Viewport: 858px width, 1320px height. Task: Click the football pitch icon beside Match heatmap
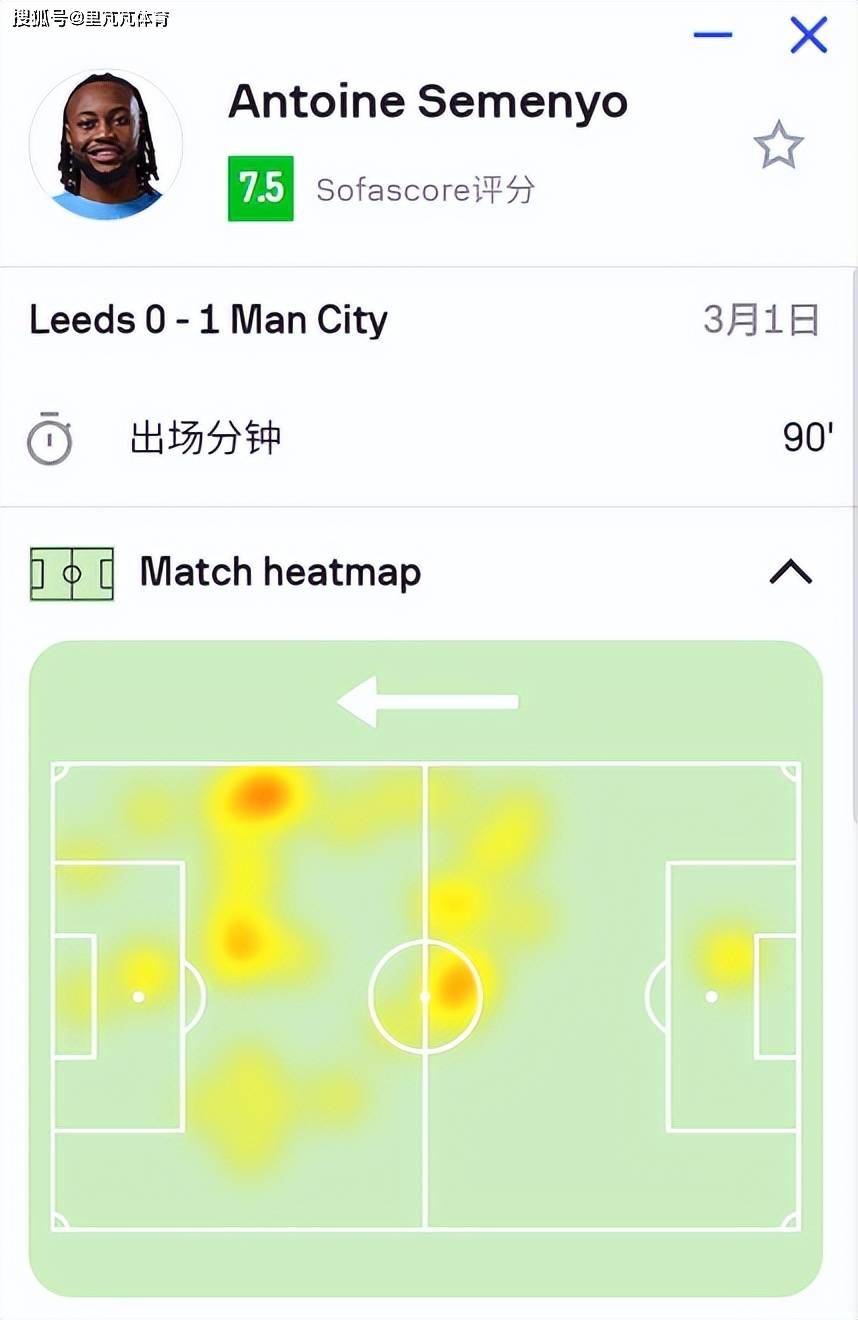pyautogui.click(x=72, y=574)
